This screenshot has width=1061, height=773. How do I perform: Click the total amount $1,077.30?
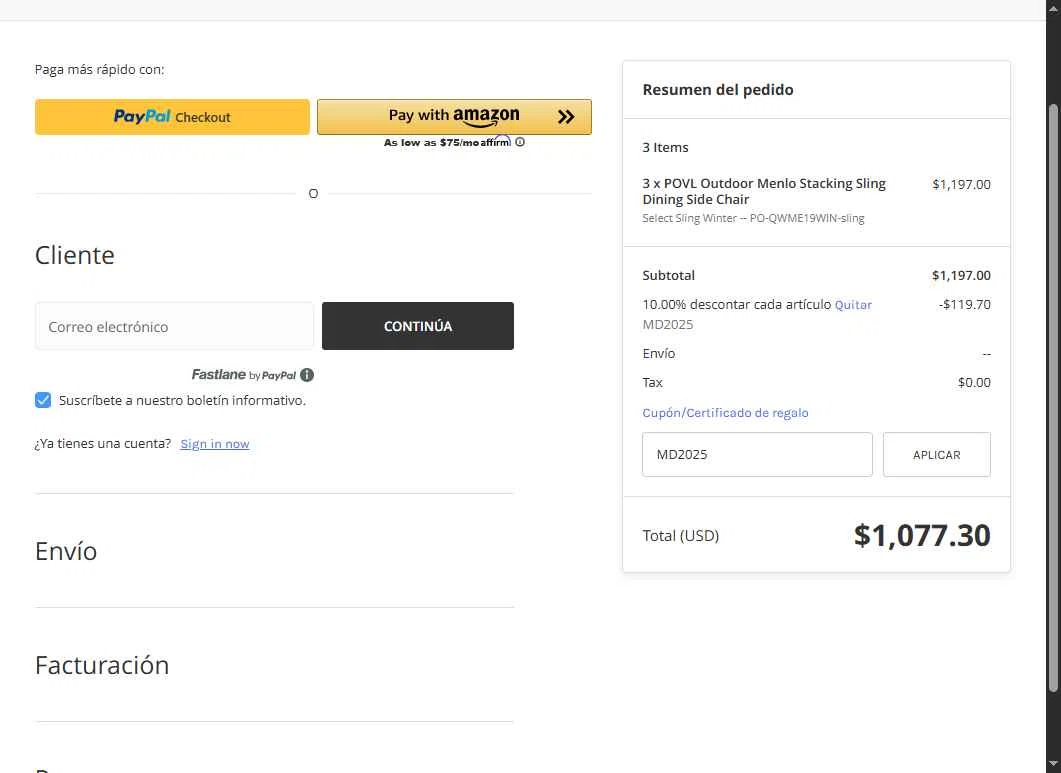(x=922, y=535)
